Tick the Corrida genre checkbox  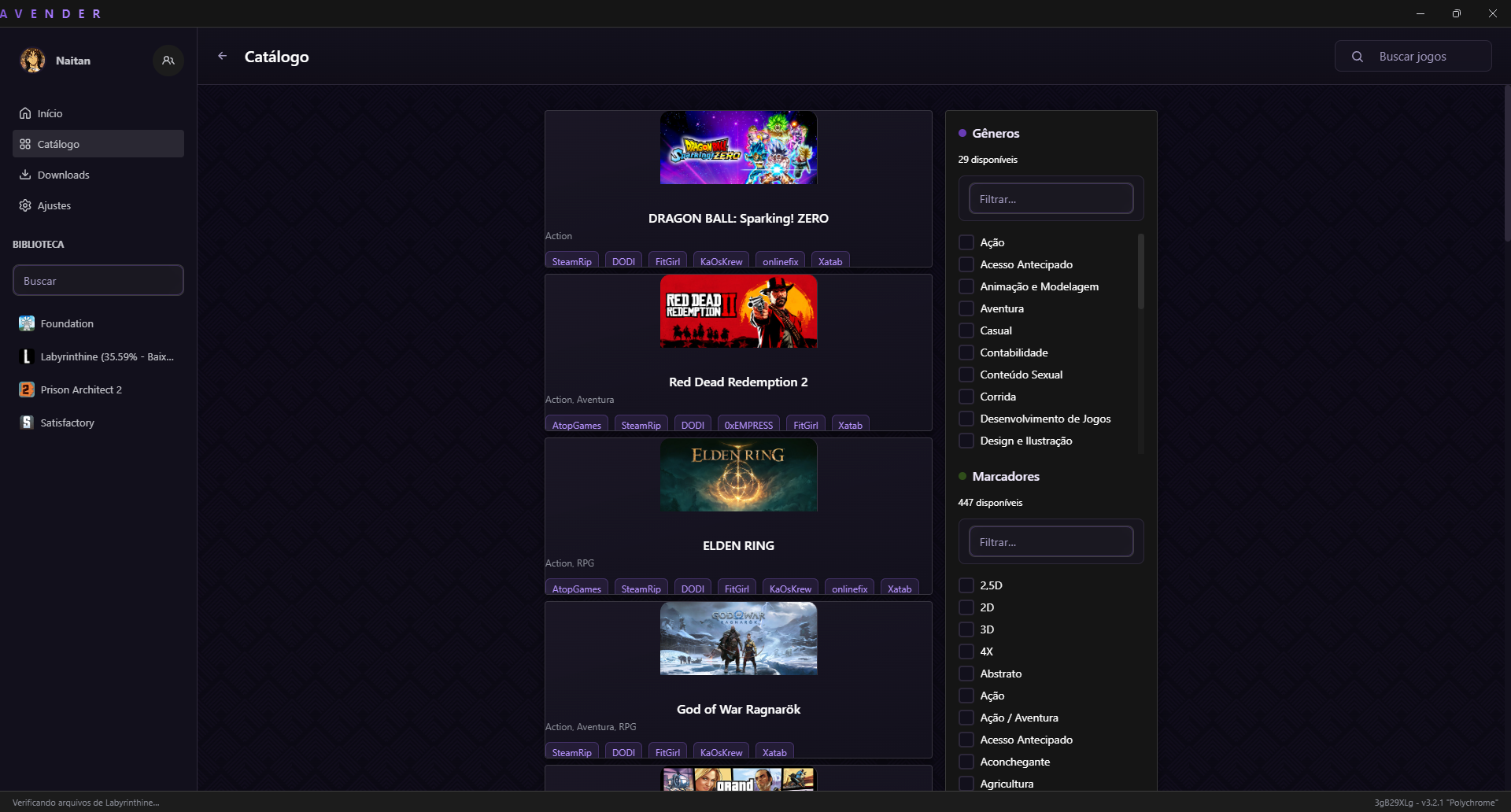pyautogui.click(x=966, y=397)
